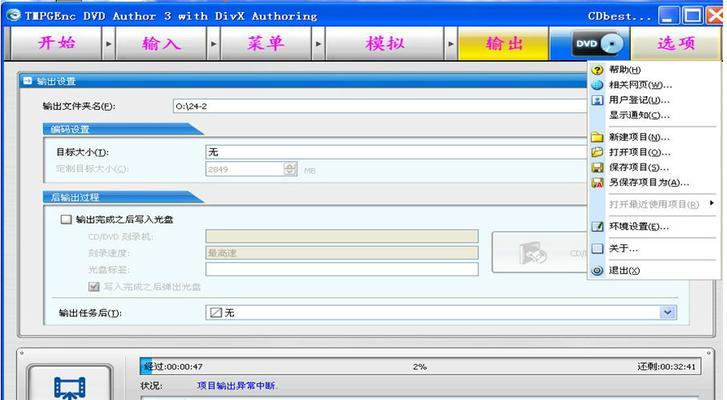This screenshot has width=727, height=400.
Task: Choose 用户登记(U) user registration entry
Action: click(x=639, y=100)
